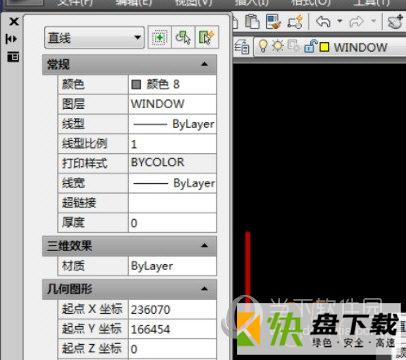Viewport: 406px width, 360px height.
Task: Click the gray 颜色 8 color swatch
Action: click(x=136, y=84)
